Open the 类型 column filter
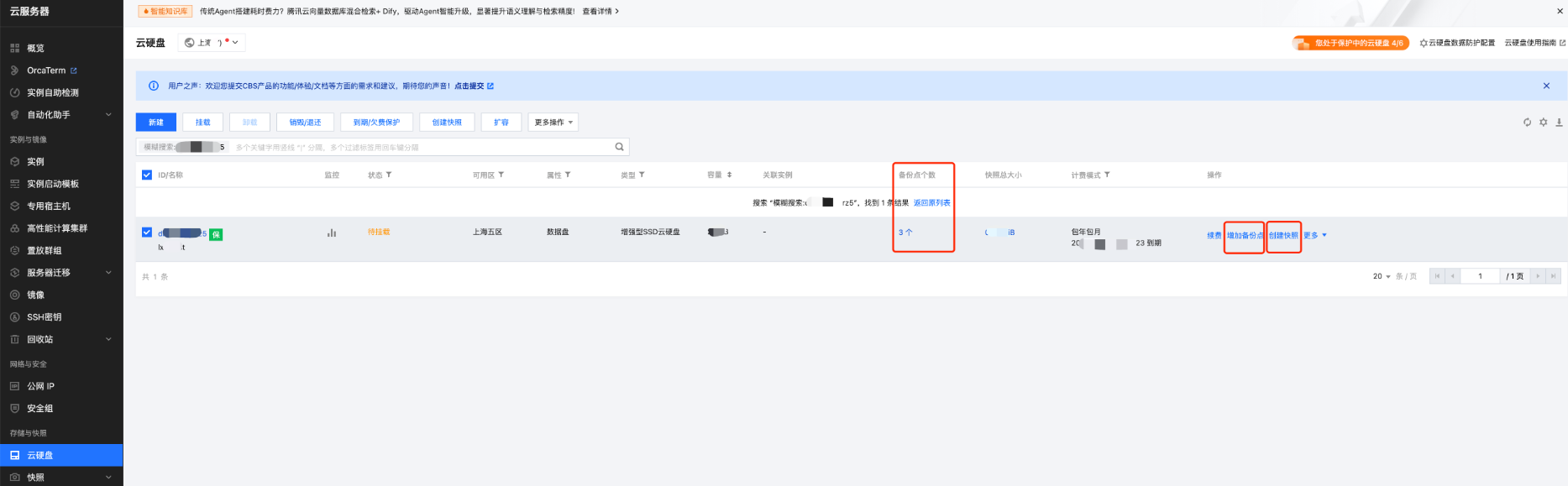Screen dimensions: 1568x486 pyautogui.click(x=642, y=175)
